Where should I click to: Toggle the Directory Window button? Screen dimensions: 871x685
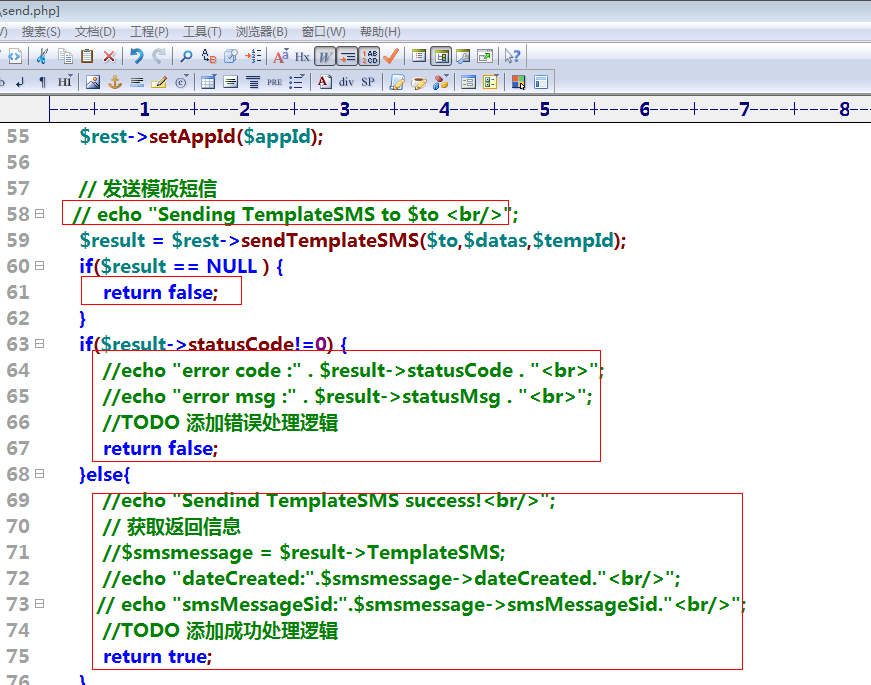(x=441, y=56)
